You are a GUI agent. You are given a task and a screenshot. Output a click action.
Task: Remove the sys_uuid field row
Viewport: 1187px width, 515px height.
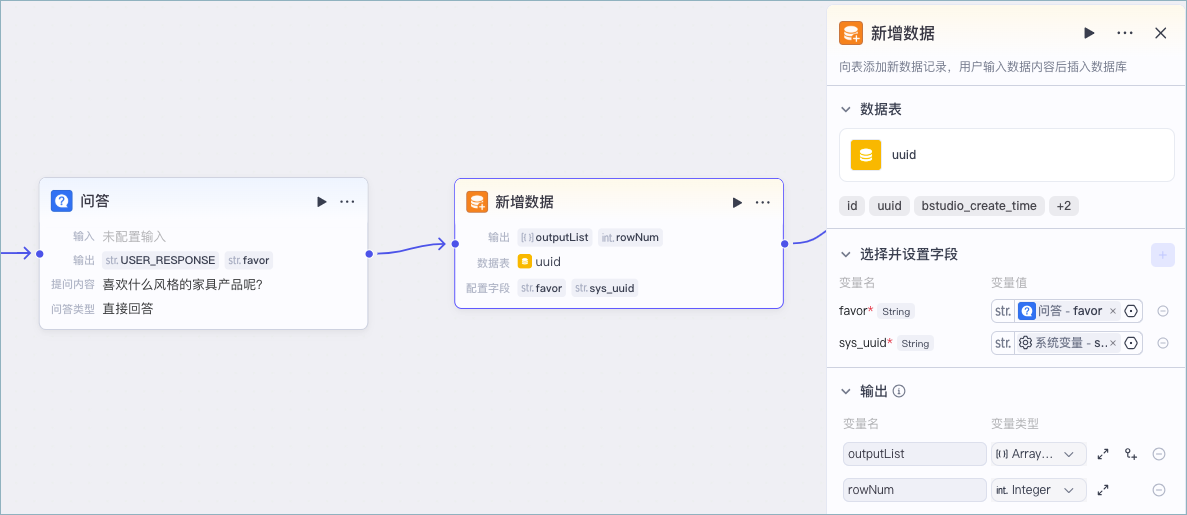pyautogui.click(x=1164, y=343)
